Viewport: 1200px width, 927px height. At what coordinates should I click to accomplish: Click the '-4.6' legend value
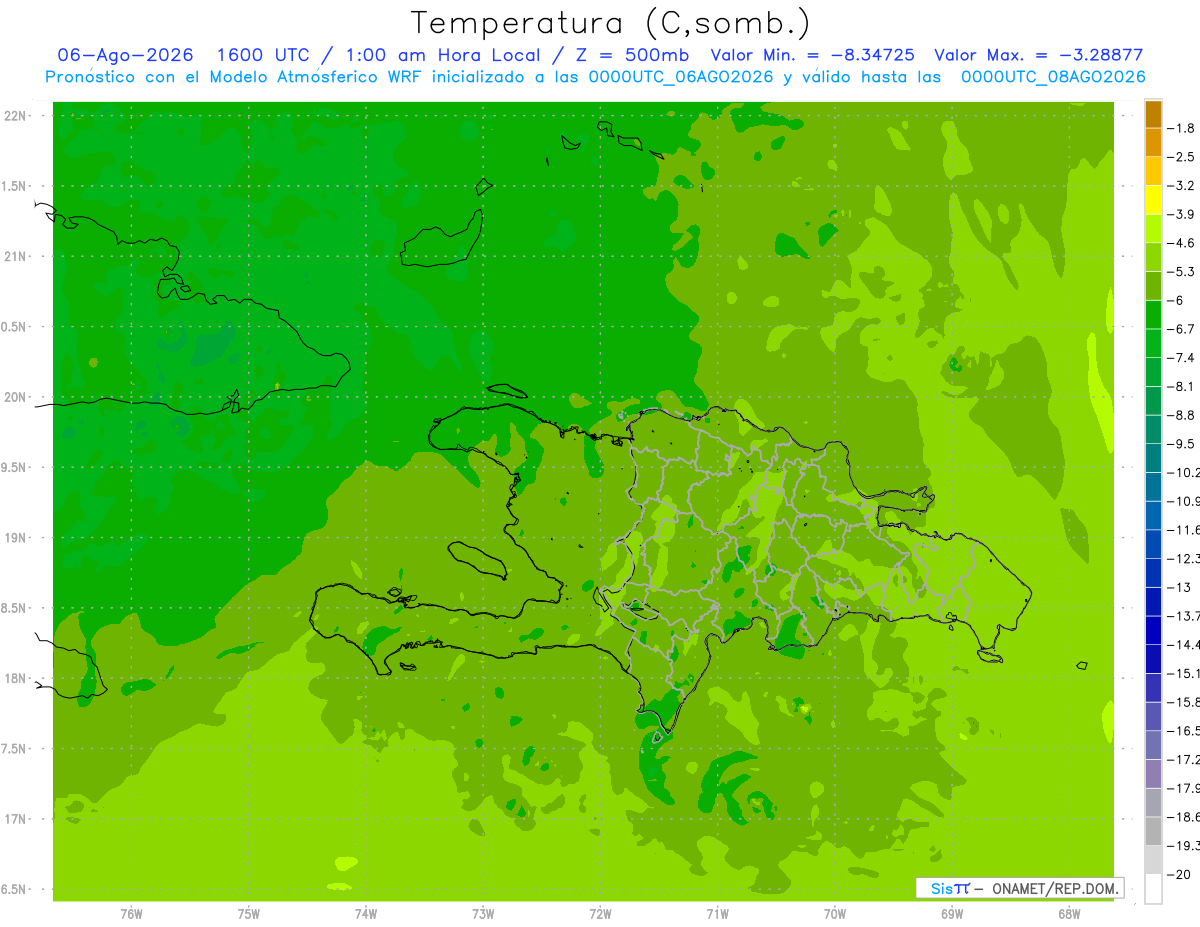click(x=1181, y=243)
